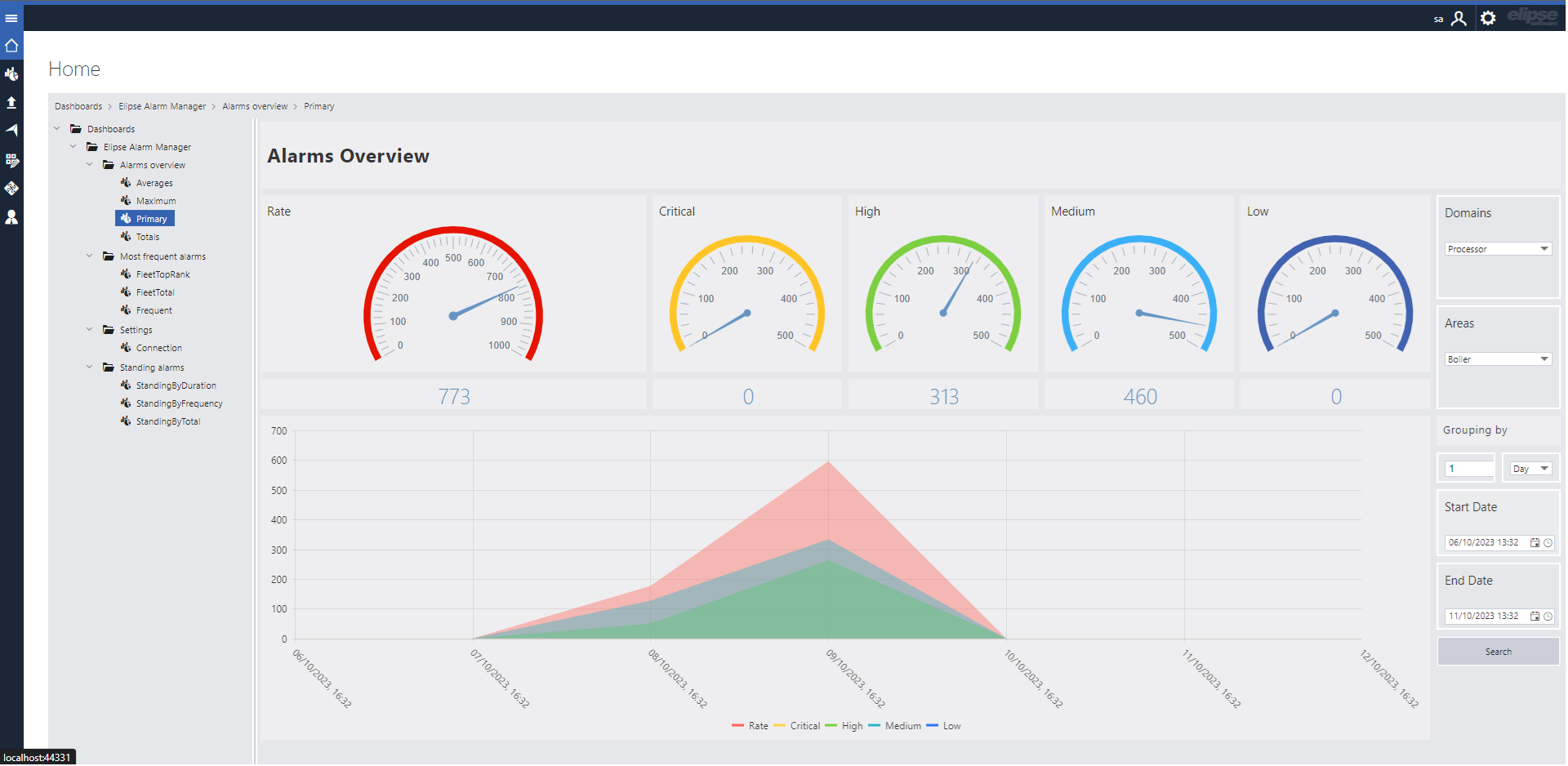Open the user account icon in the top bar
This screenshot has height=766, width=1568.
tap(1459, 18)
